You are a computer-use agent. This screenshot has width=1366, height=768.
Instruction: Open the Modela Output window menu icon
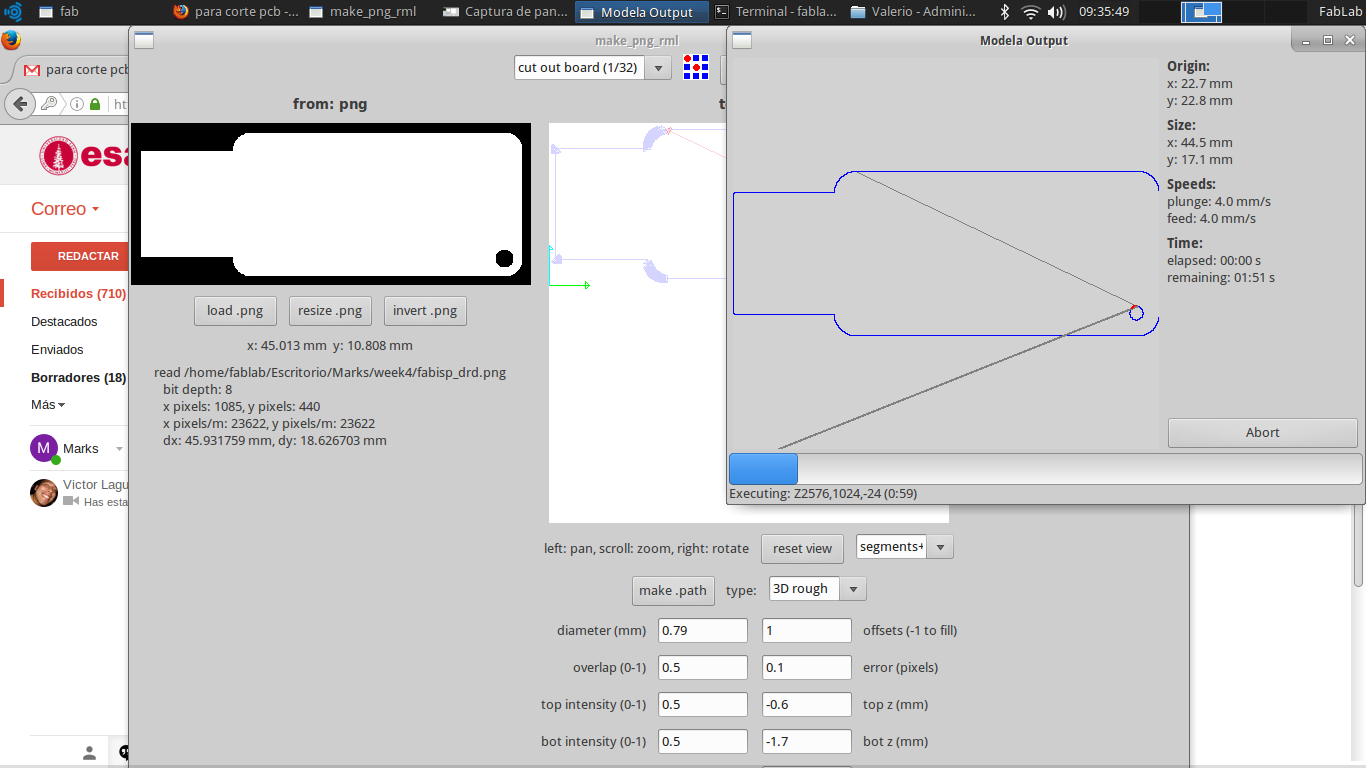[x=742, y=41]
